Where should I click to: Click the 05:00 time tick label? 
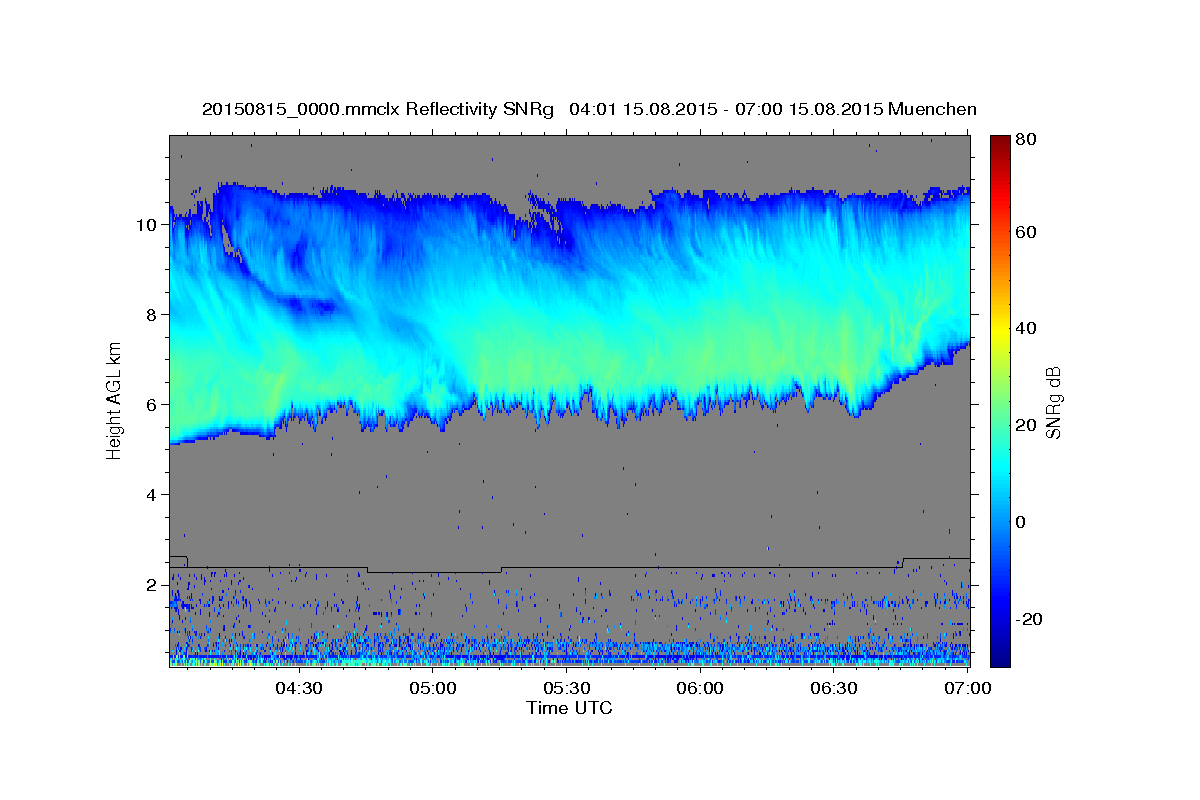click(x=432, y=688)
